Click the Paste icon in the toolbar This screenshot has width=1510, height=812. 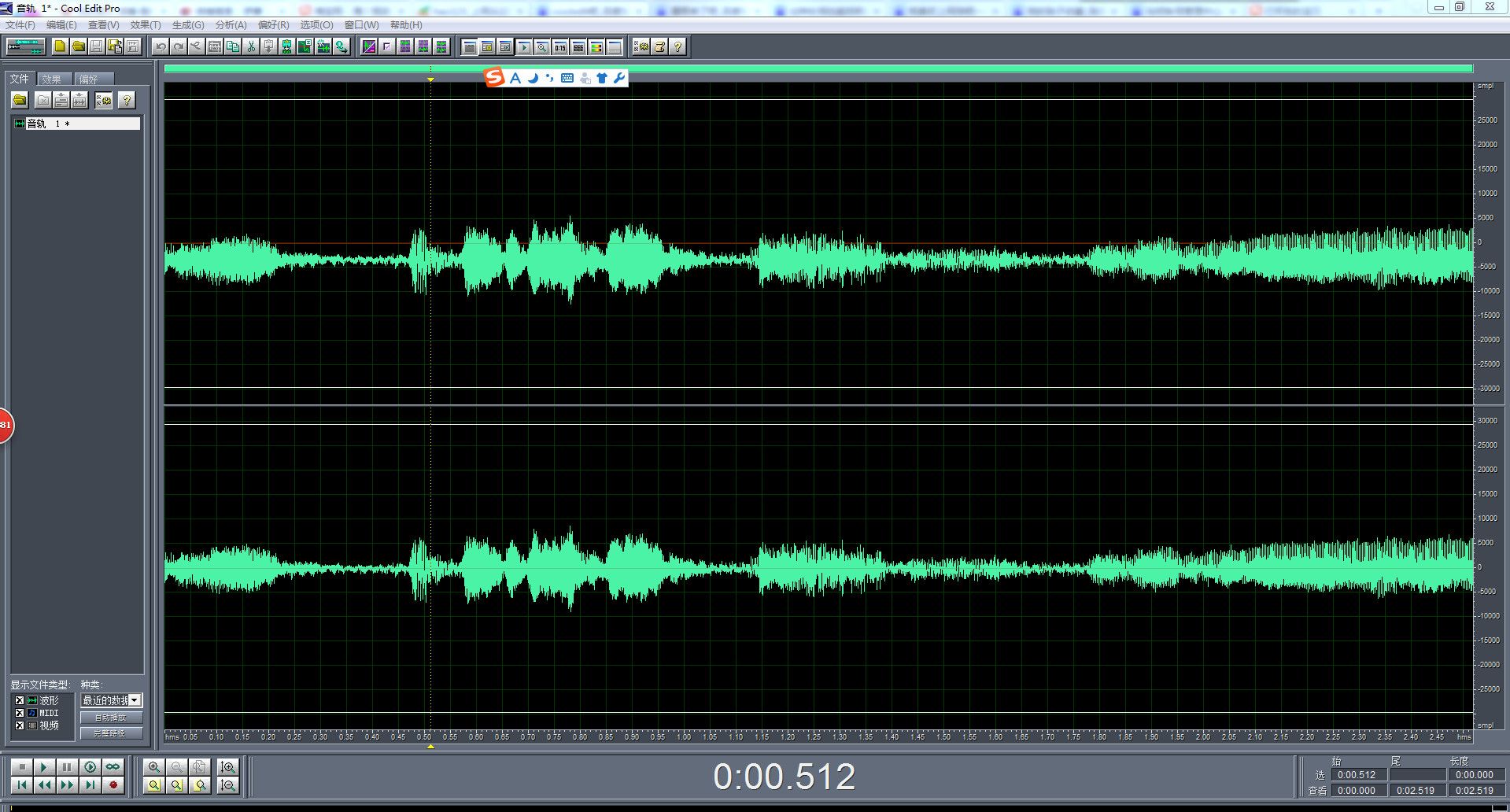(x=269, y=46)
